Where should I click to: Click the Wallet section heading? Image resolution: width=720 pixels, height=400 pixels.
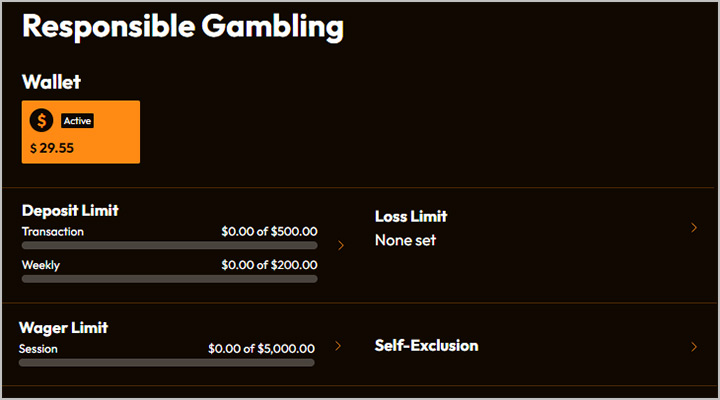click(51, 82)
